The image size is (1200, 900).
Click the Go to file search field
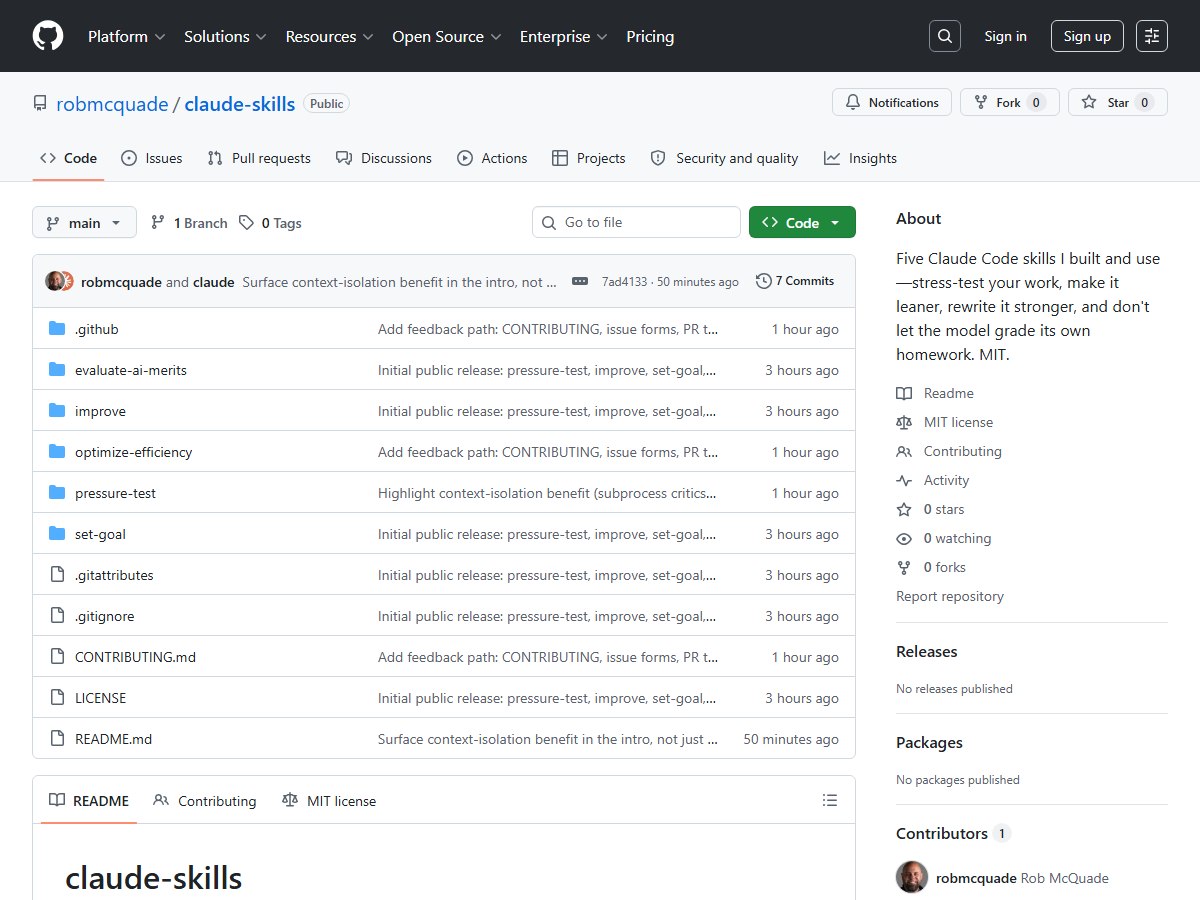636,222
